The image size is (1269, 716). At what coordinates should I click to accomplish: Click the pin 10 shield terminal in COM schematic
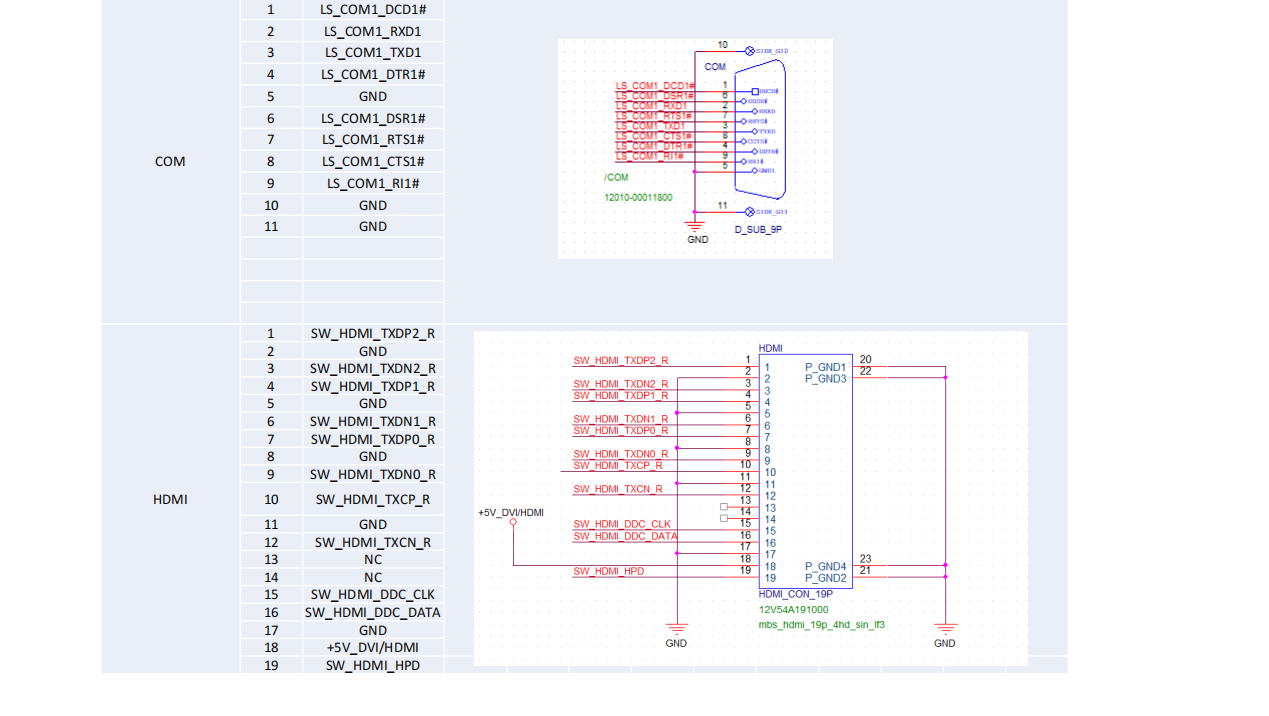750,50
